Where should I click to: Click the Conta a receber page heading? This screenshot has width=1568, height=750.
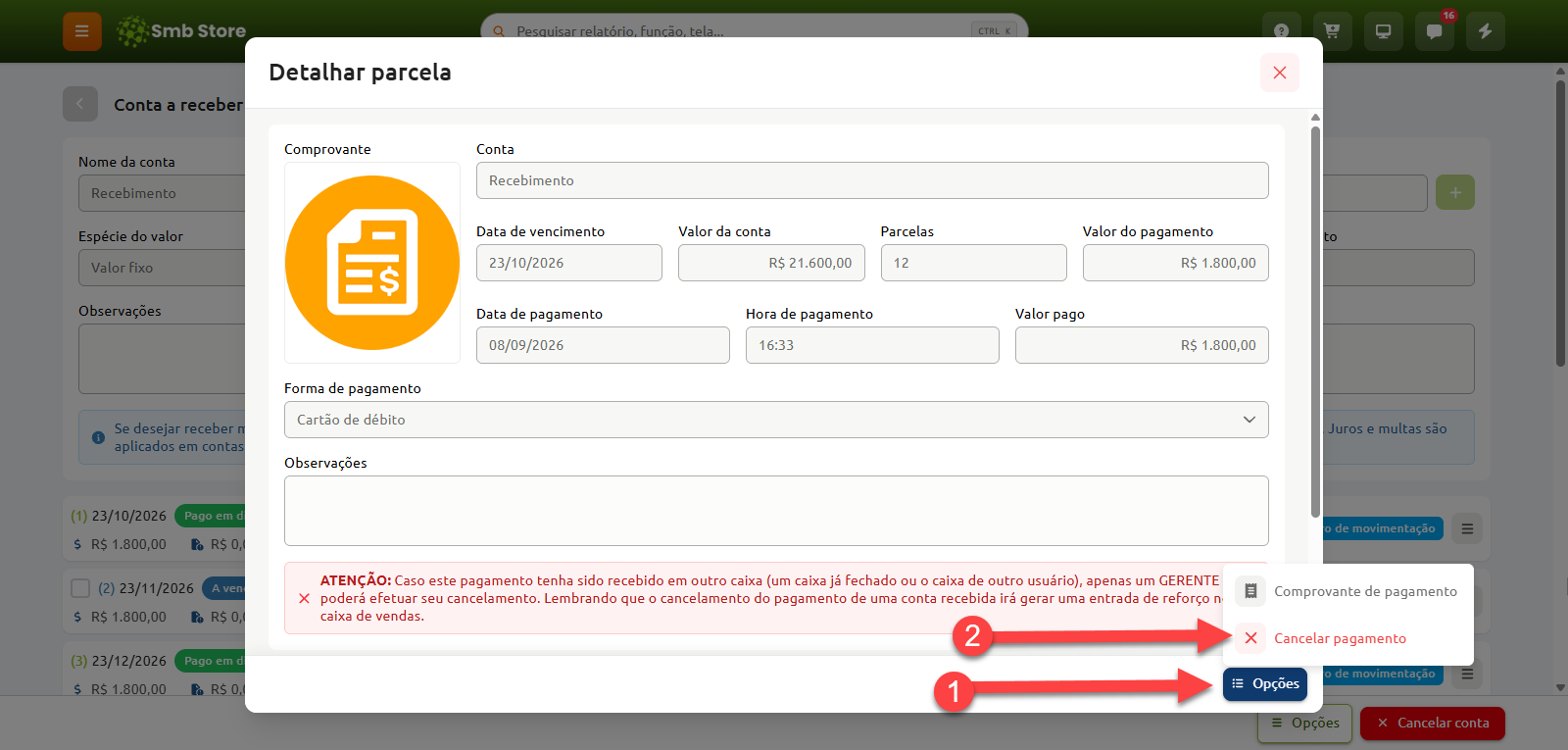coord(178,105)
